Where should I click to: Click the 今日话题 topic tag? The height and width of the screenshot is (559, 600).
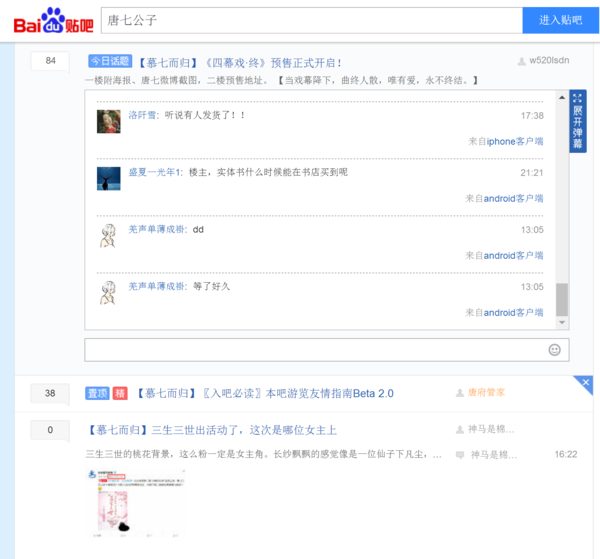click(109, 61)
